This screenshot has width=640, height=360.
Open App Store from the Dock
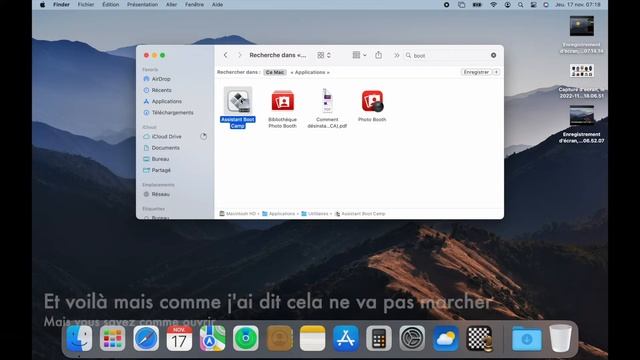tap(346, 338)
